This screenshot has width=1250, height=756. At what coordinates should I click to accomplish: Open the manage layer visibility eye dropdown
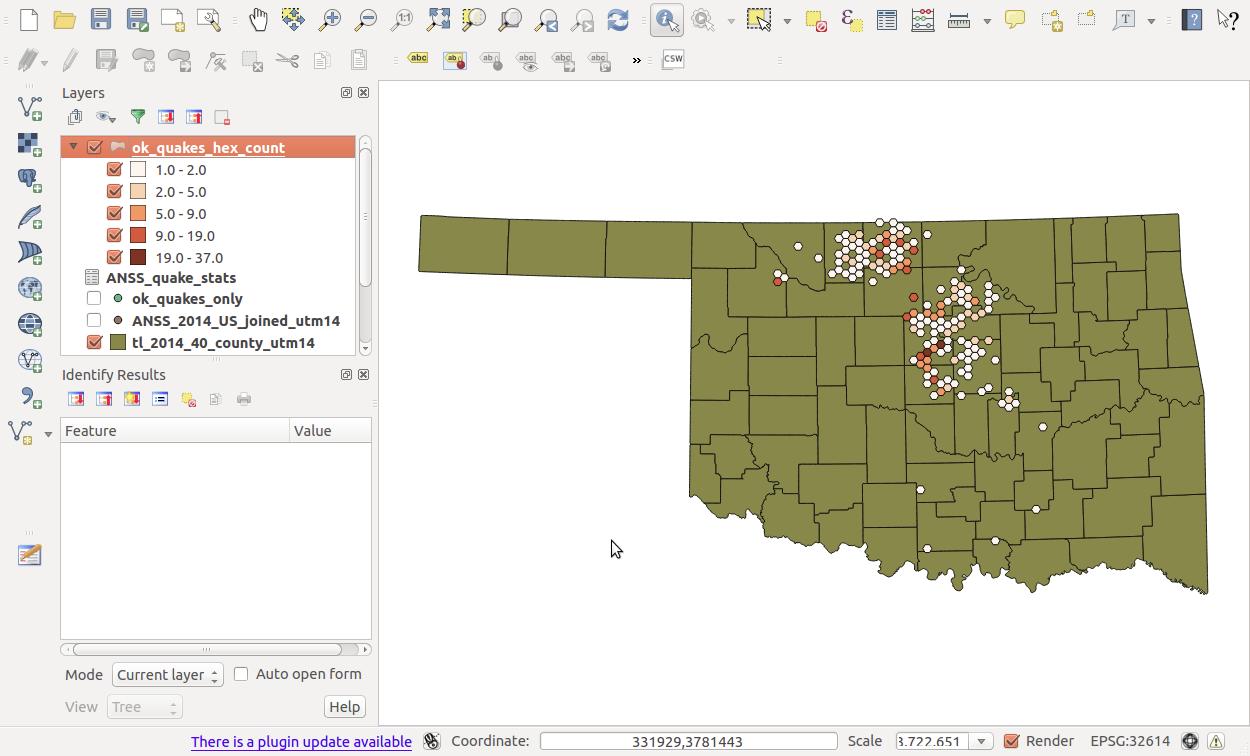click(106, 117)
